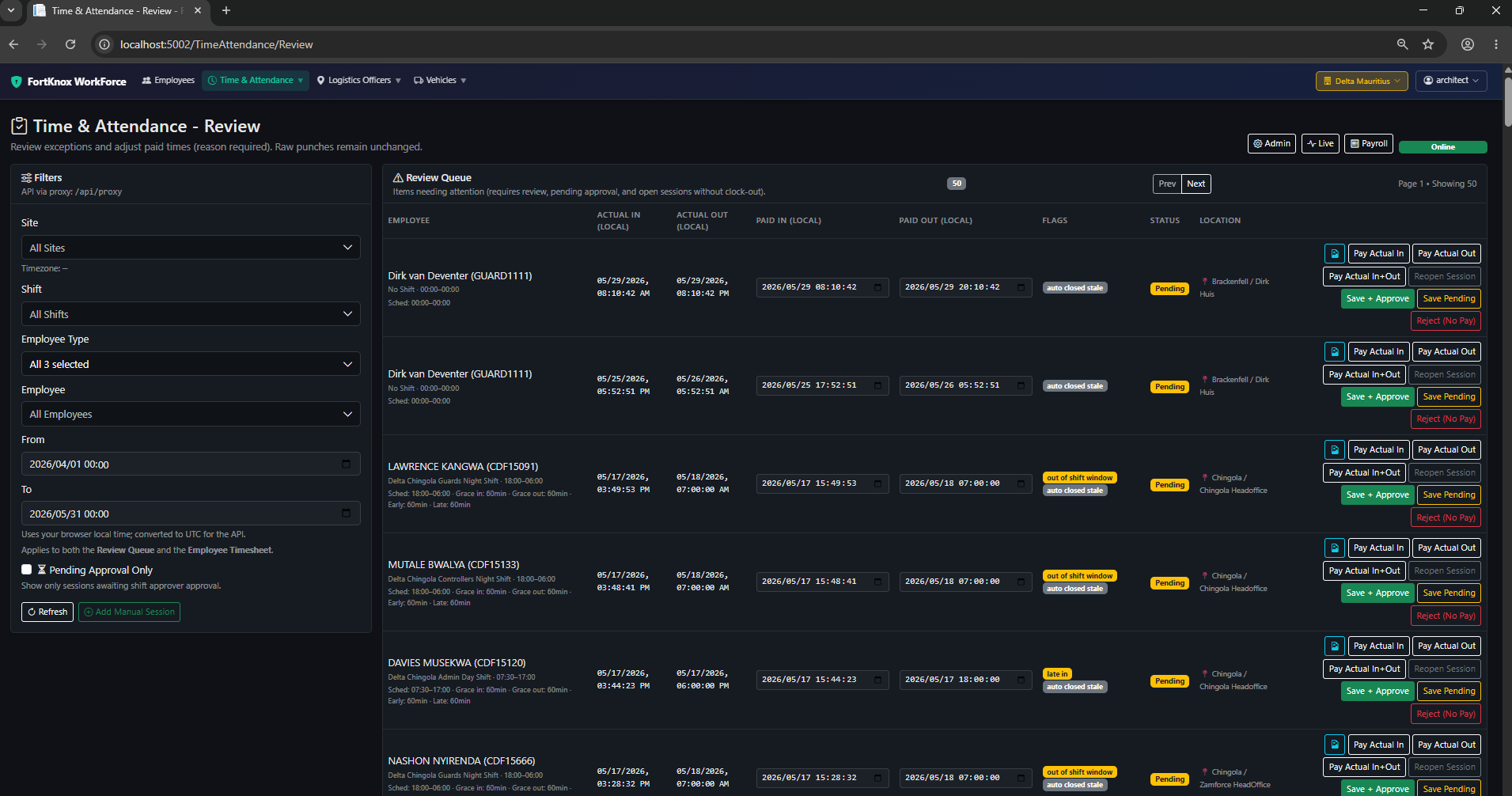Open the Employees nav menu
1512x796 pixels.
click(x=168, y=81)
